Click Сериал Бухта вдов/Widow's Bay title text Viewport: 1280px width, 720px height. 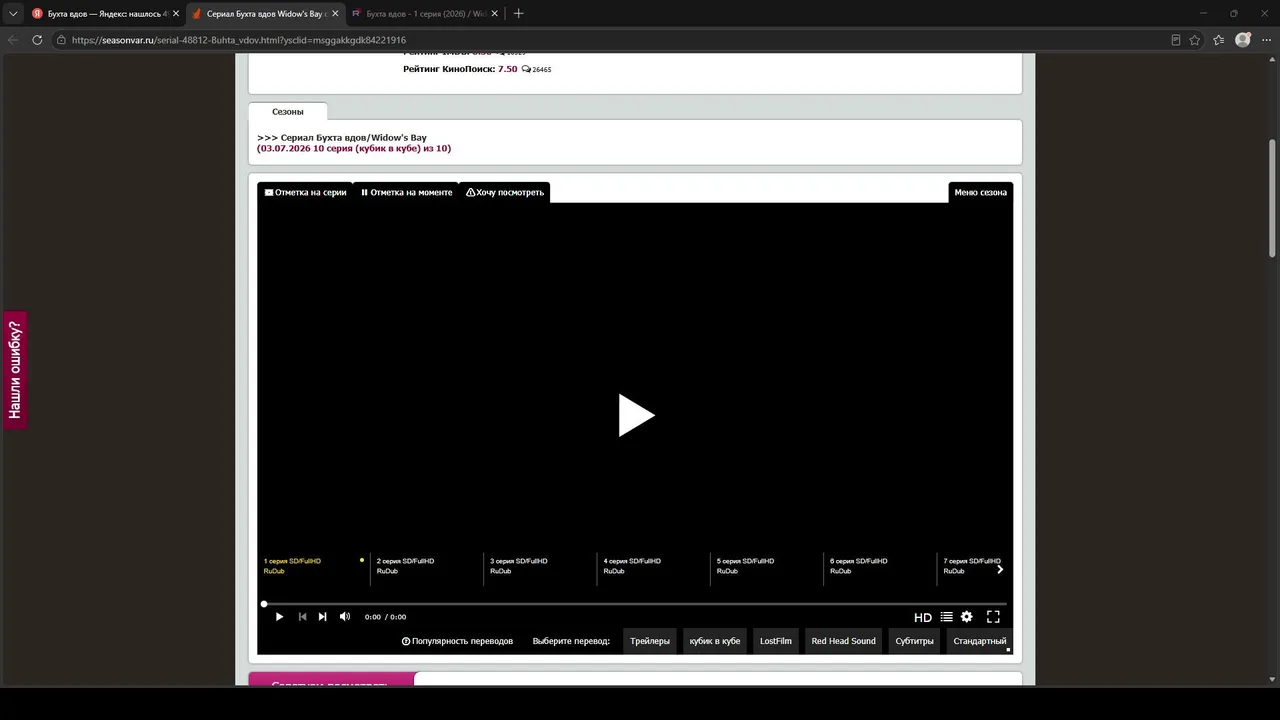point(353,137)
